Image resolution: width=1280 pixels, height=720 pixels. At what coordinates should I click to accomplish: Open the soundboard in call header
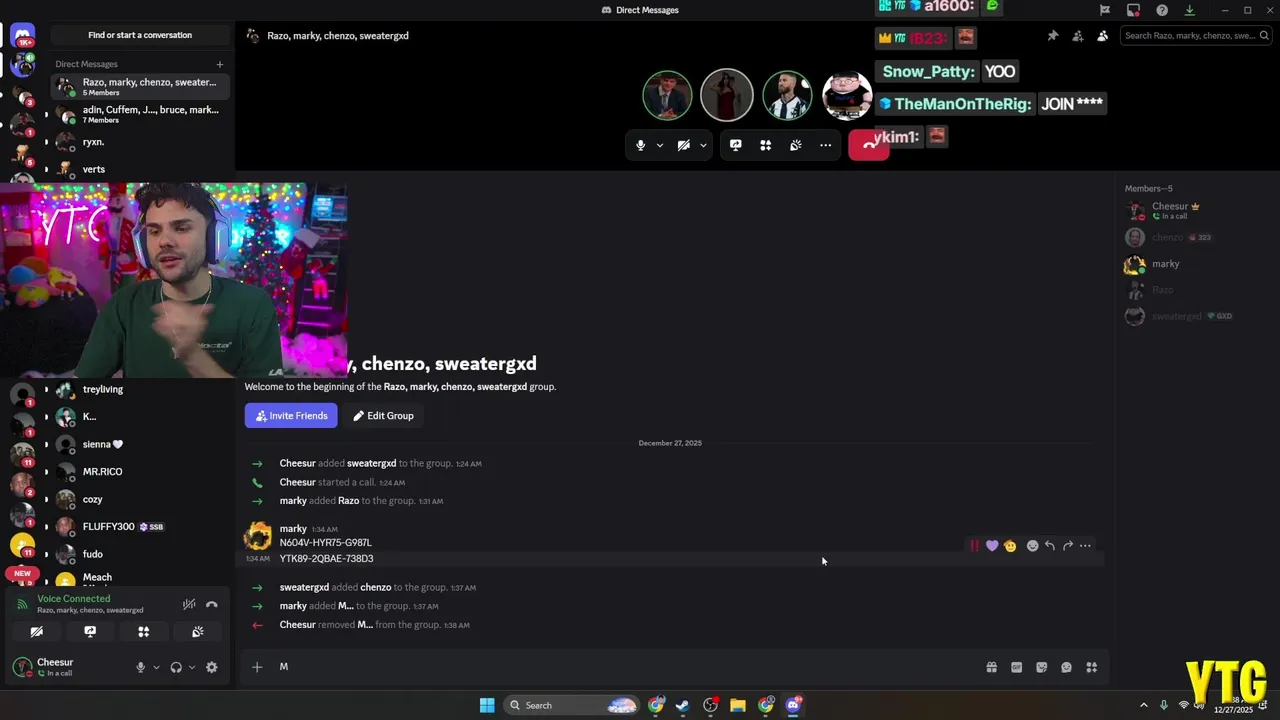coord(795,145)
